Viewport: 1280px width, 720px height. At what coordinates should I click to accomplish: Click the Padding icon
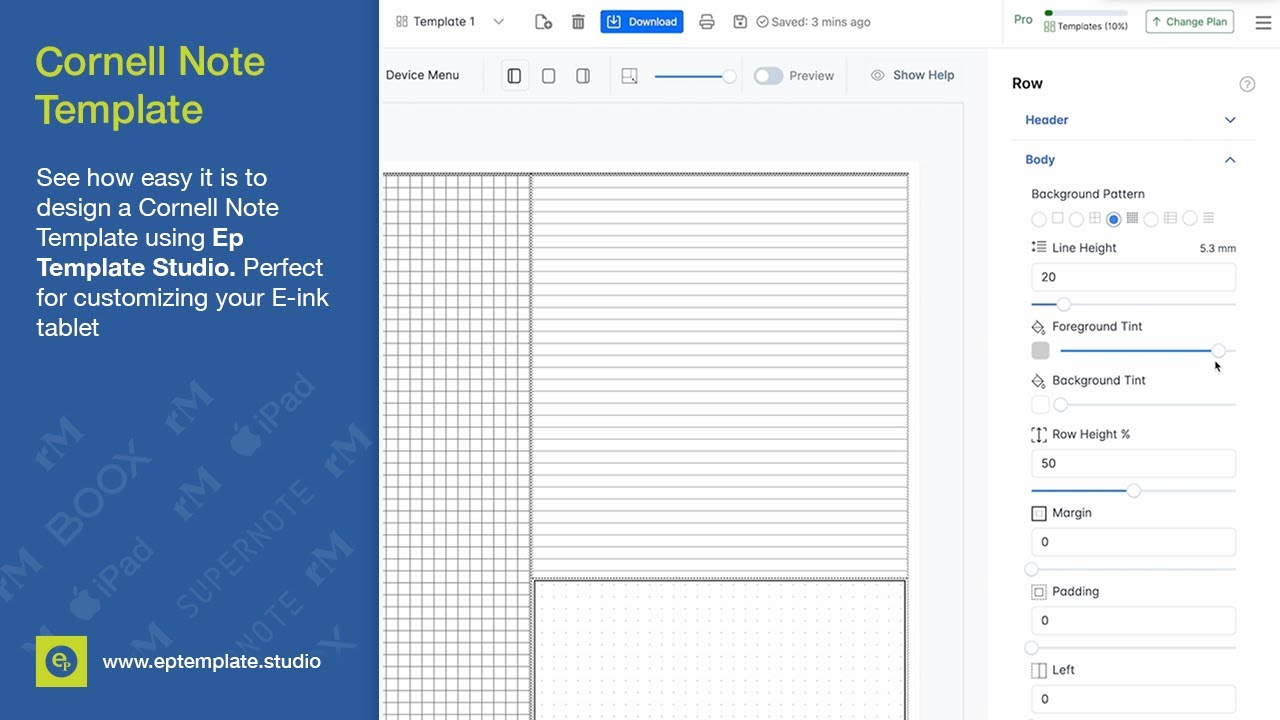pos(1039,592)
